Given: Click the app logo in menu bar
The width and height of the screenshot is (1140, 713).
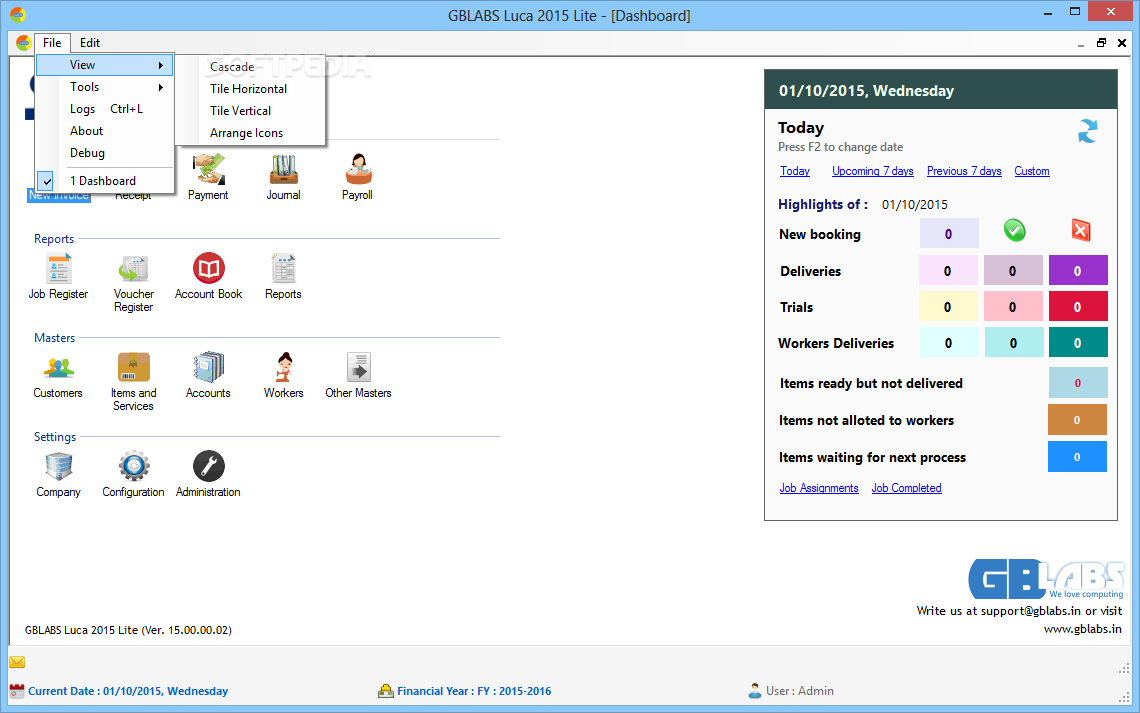Looking at the screenshot, I should [x=23, y=43].
